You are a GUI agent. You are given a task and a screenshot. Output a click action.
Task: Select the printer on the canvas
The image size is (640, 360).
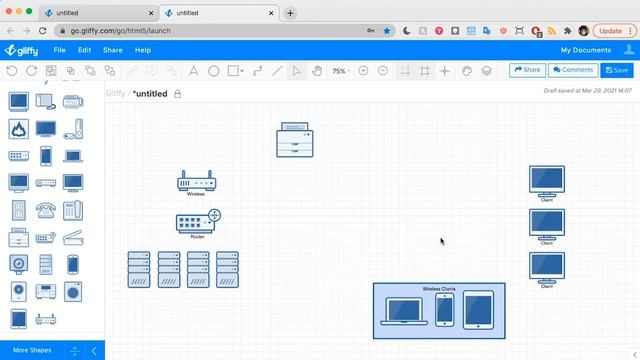[295, 140]
